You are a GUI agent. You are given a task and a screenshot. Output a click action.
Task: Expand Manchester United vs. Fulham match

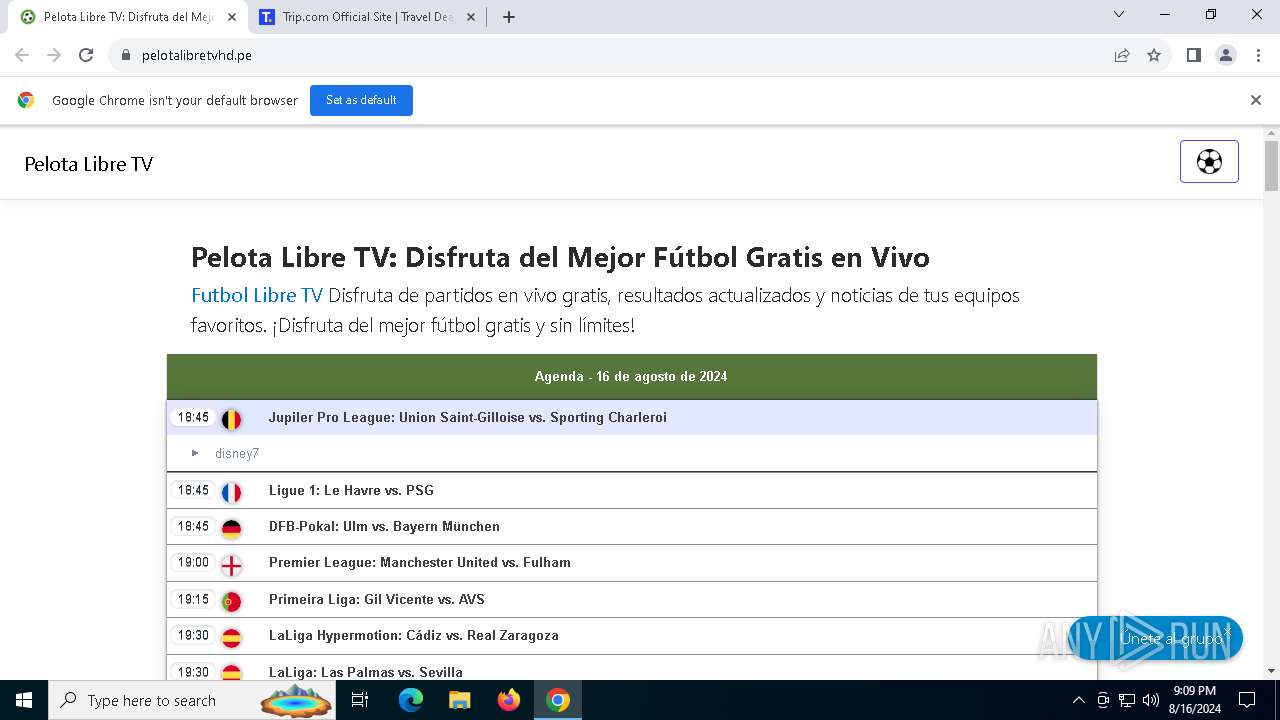(x=632, y=563)
